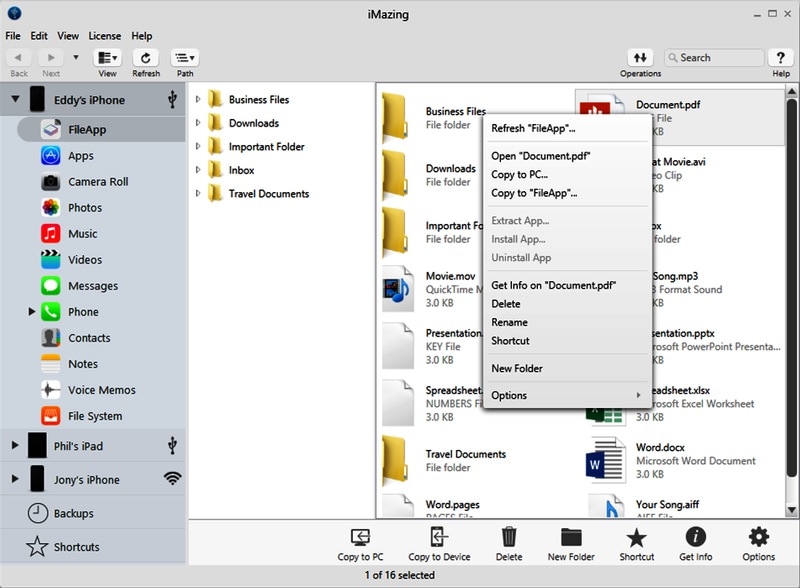The image size is (800, 588).
Task: Open Notes in the sidebar
Action: point(83,364)
